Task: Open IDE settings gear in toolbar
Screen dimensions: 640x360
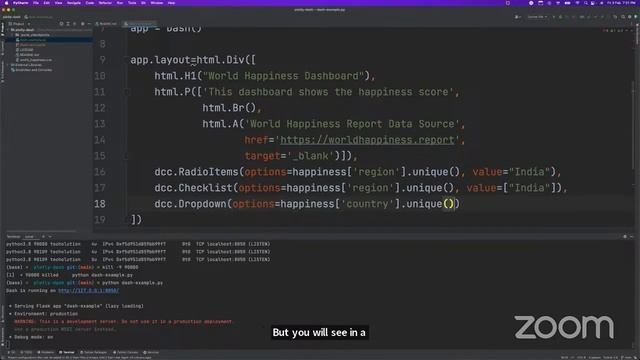Action: 629,17
